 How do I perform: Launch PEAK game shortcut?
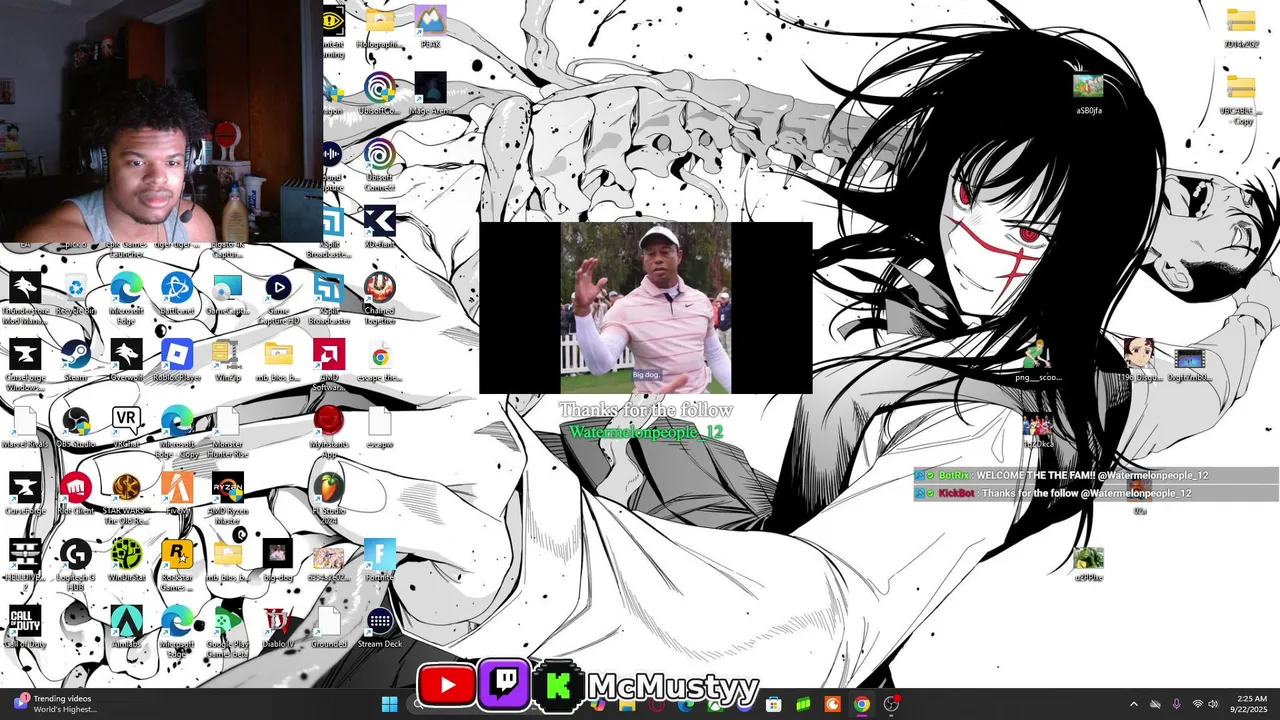tap(430, 27)
